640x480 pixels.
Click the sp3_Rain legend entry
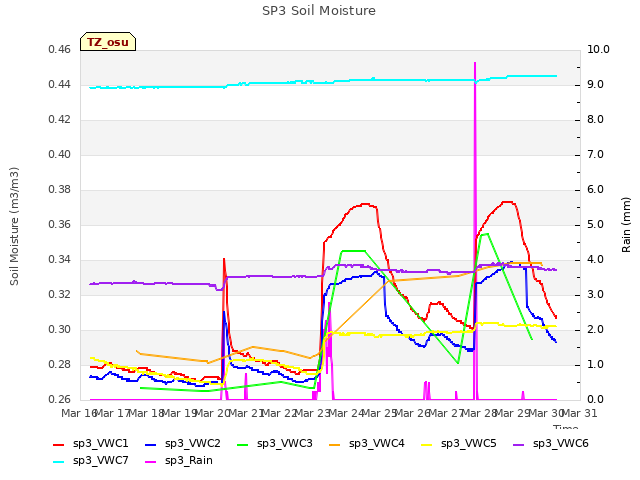coord(179,461)
